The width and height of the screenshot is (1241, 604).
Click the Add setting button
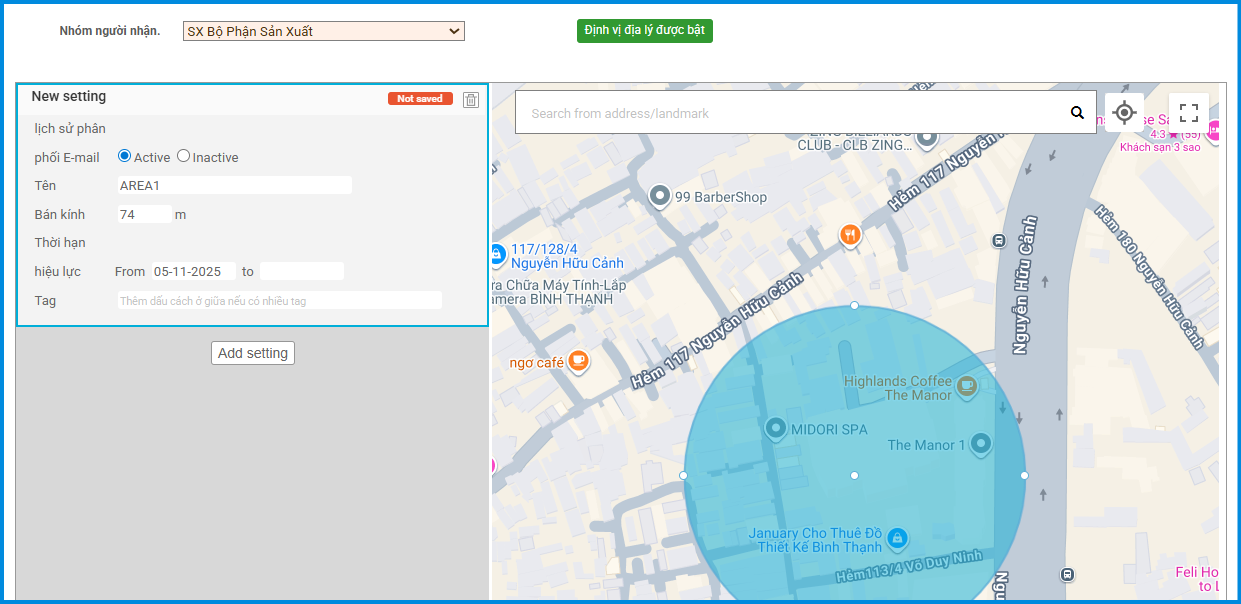coord(253,353)
